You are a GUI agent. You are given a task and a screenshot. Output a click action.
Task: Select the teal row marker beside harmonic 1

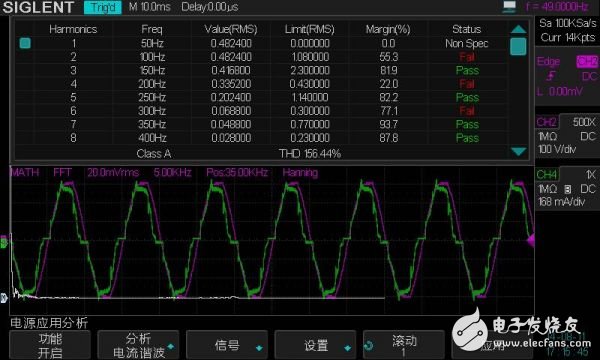click(x=25, y=43)
